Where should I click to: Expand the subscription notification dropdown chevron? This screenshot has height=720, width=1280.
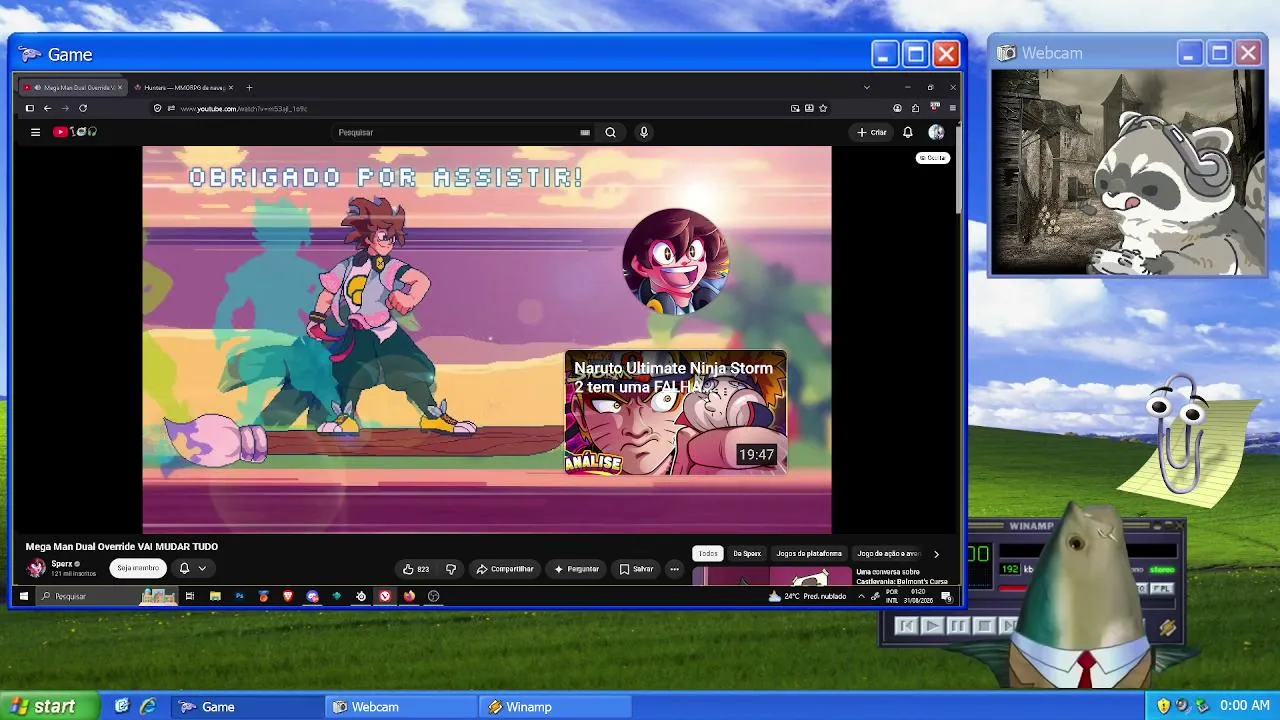tap(202, 568)
